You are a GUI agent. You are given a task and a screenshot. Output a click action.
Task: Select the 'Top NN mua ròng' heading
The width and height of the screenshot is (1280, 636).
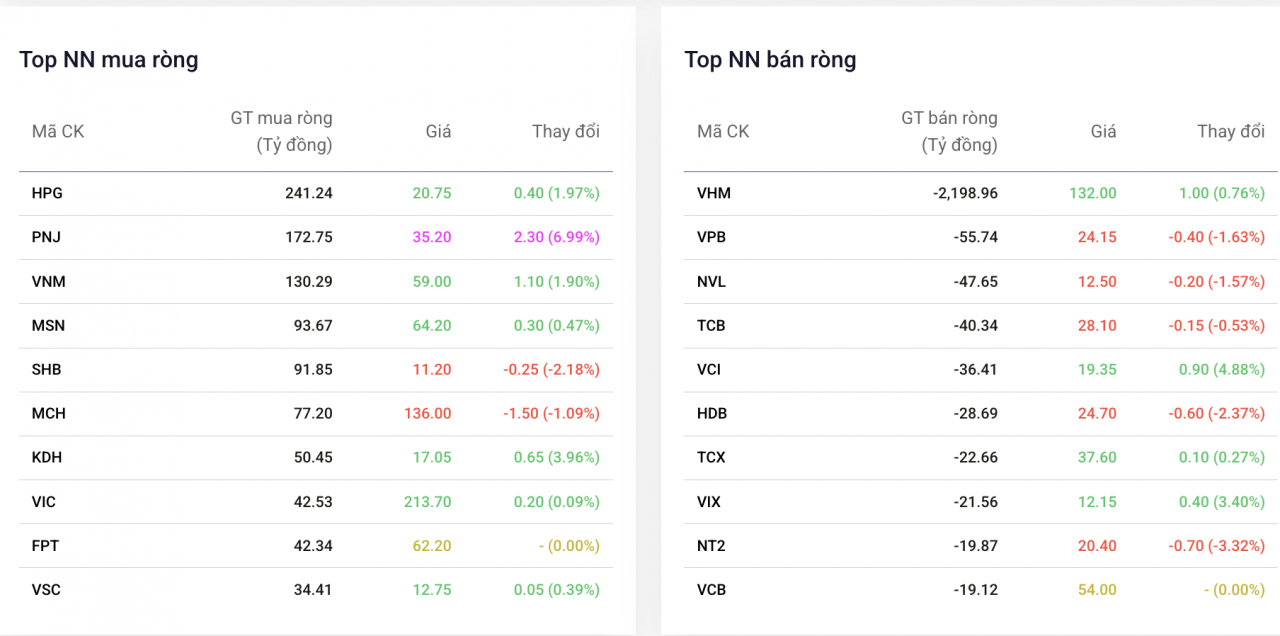point(109,60)
